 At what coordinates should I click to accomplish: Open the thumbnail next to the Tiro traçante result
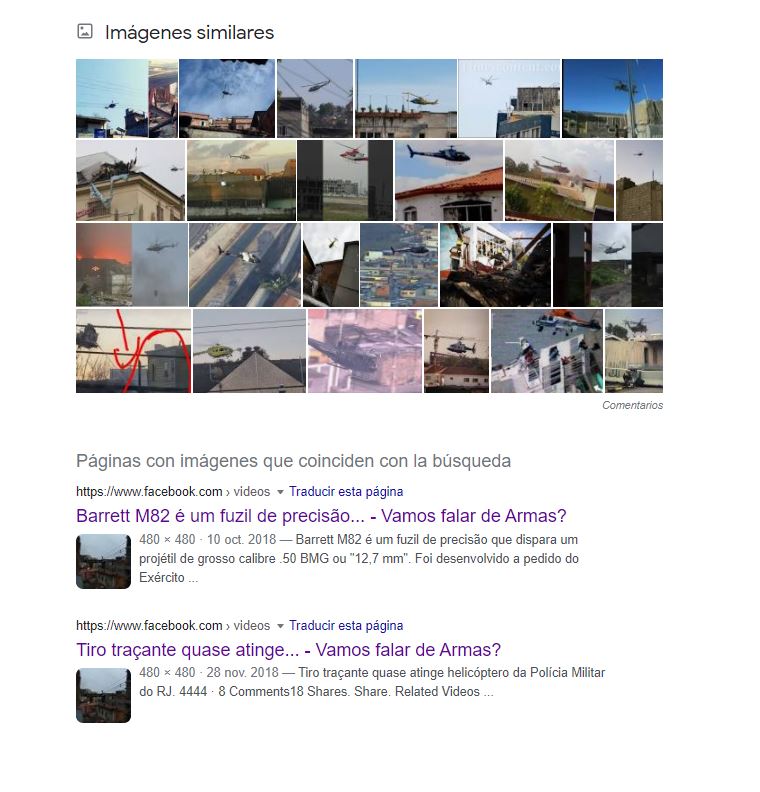[x=104, y=695]
